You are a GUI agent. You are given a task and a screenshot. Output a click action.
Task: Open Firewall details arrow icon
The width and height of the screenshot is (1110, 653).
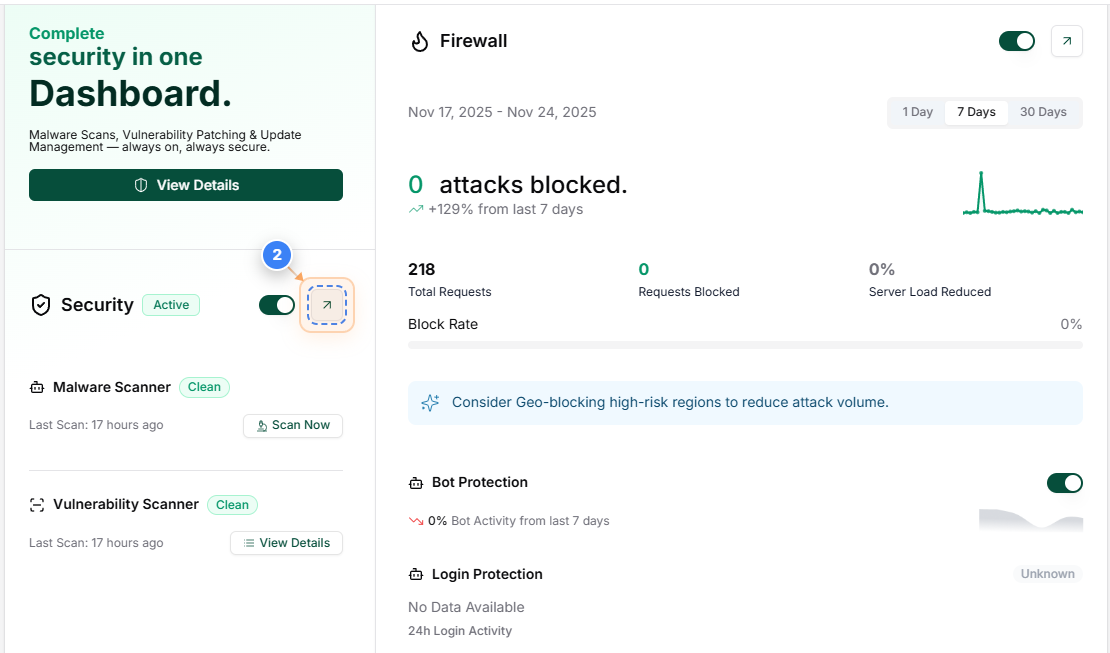(x=1067, y=41)
